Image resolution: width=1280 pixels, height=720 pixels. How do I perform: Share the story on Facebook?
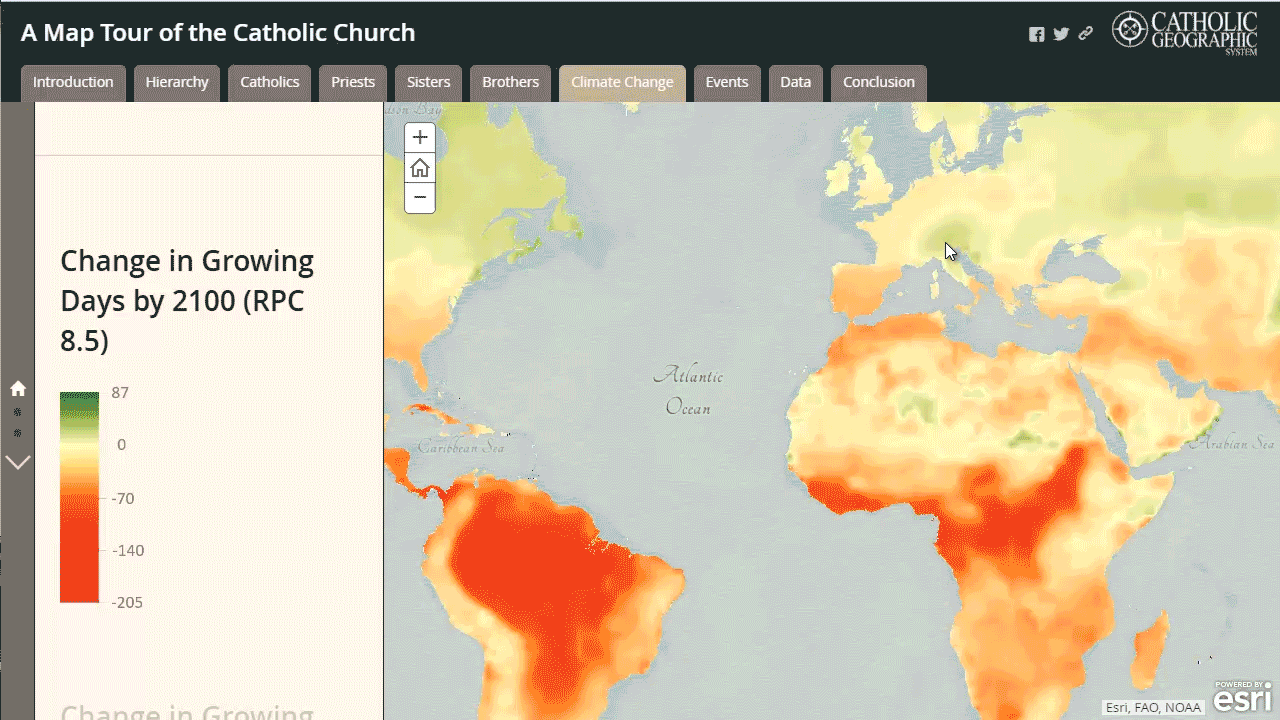tap(1037, 34)
